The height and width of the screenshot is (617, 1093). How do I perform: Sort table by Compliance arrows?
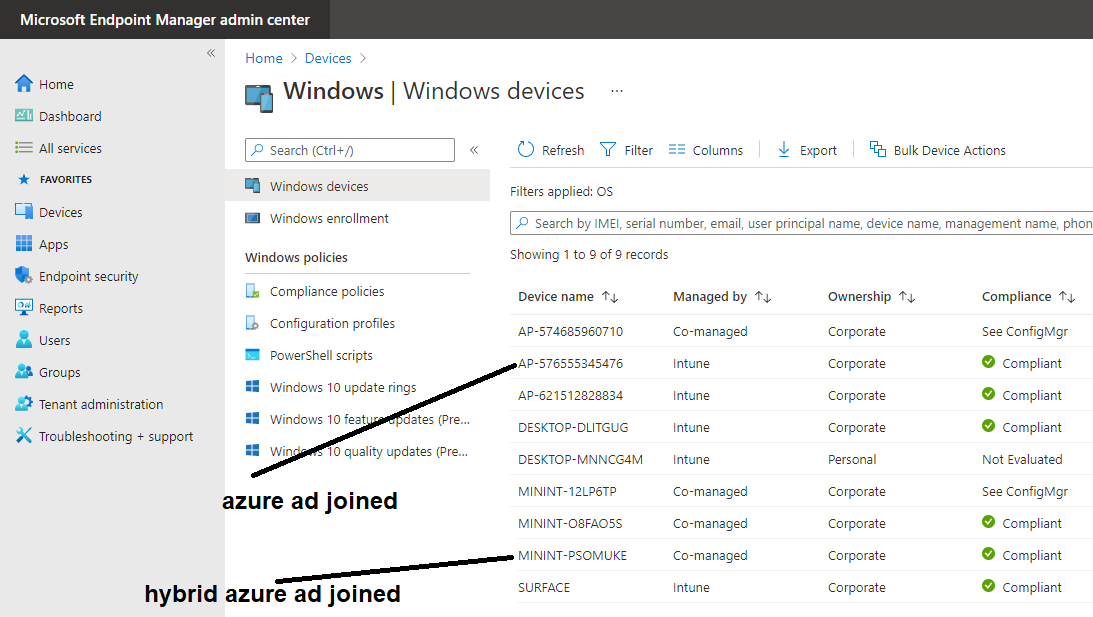click(1067, 297)
